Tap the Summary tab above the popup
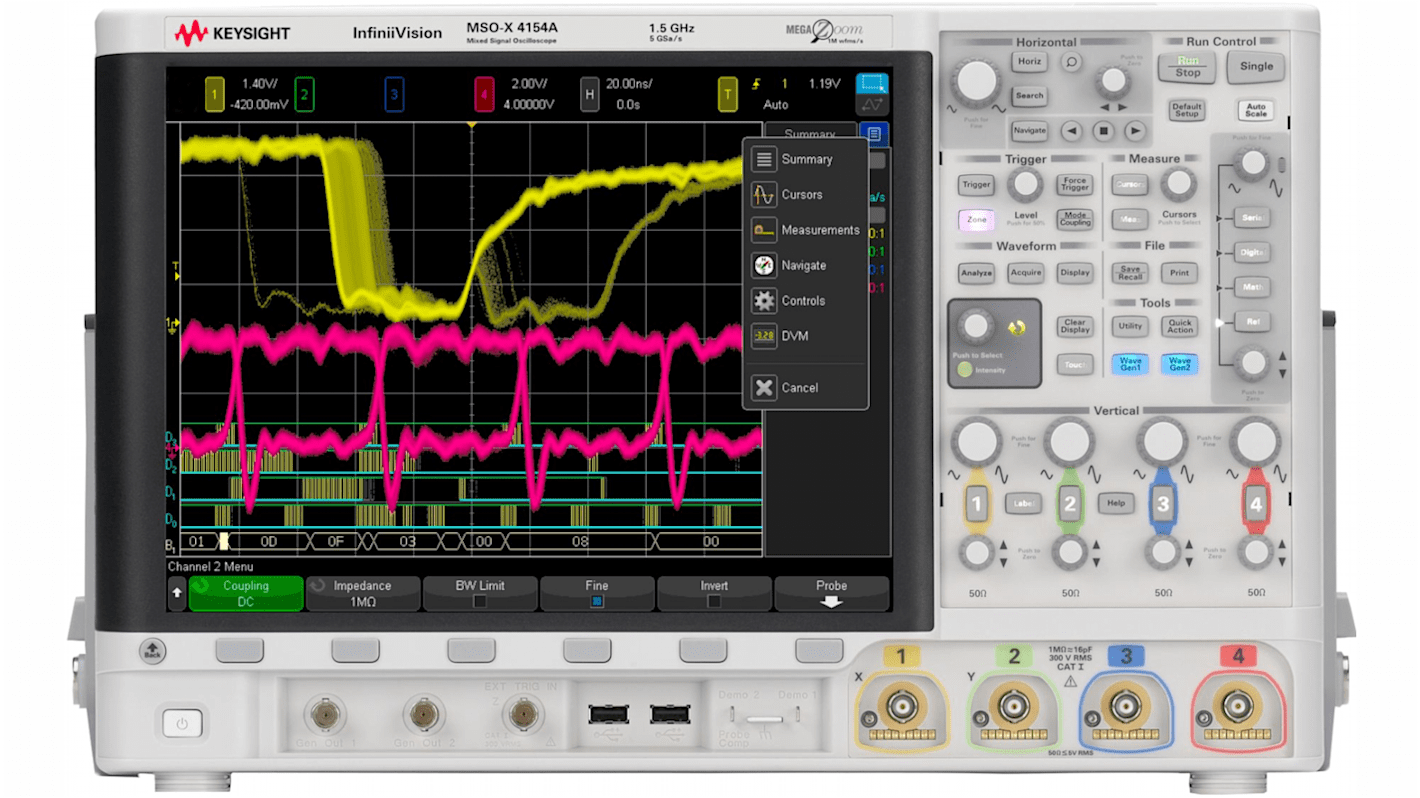 (x=810, y=134)
